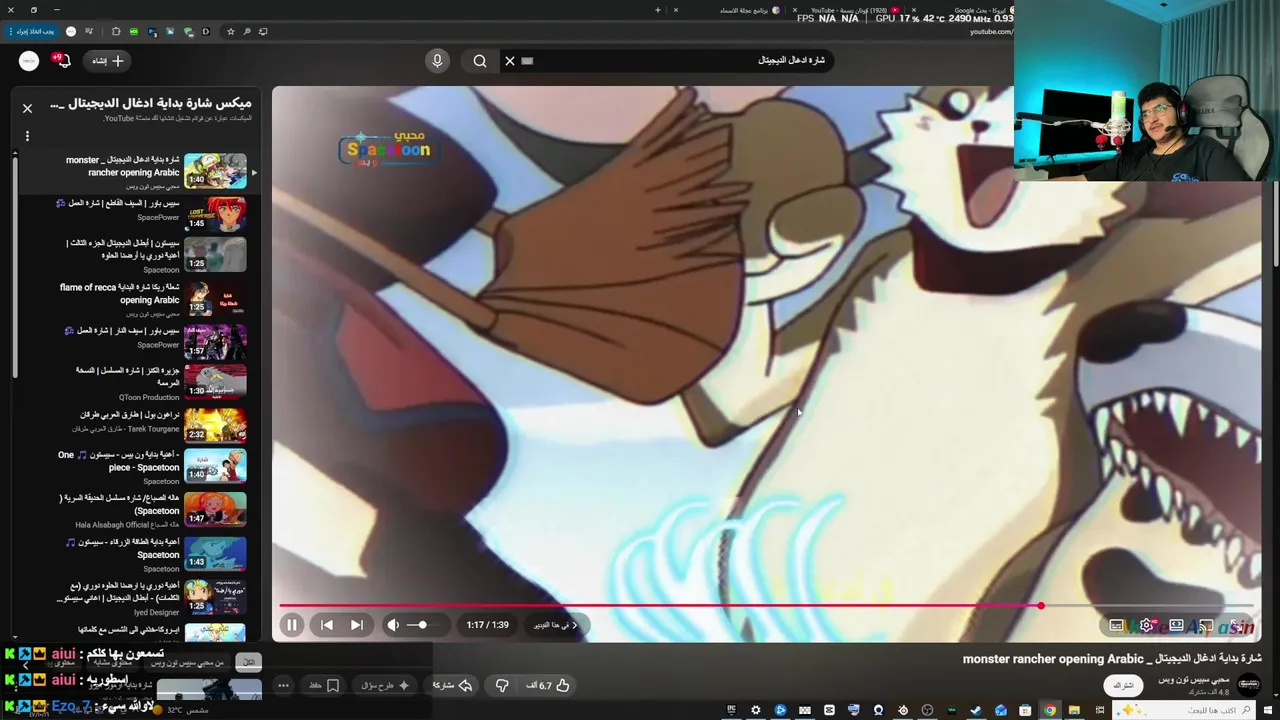The width and height of the screenshot is (1280, 720).
Task: Clear the search box text
Action: point(510,61)
